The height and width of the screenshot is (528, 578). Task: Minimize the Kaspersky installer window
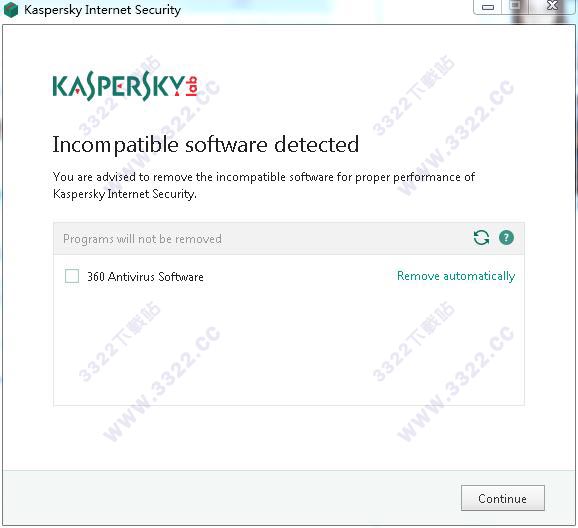point(488,7)
